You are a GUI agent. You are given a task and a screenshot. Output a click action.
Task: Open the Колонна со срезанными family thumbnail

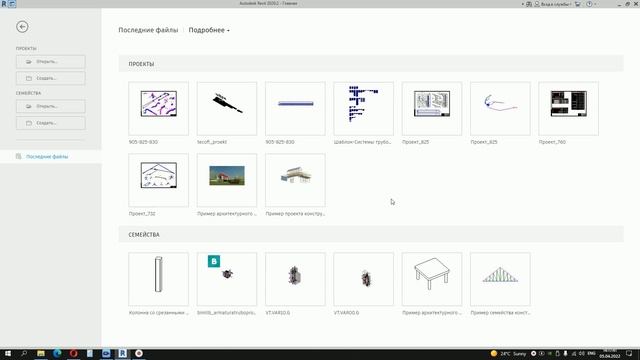click(159, 279)
